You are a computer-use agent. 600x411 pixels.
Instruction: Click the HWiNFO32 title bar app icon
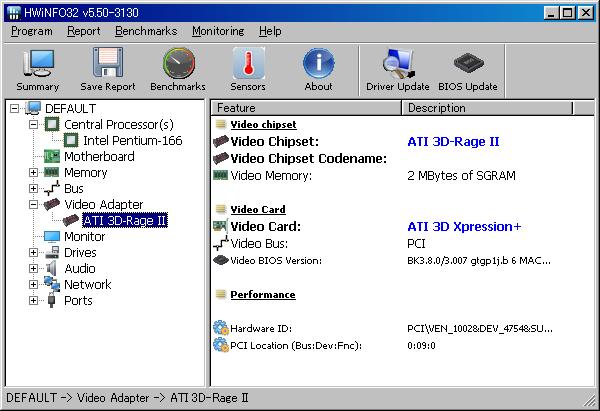pyautogui.click(x=13, y=13)
